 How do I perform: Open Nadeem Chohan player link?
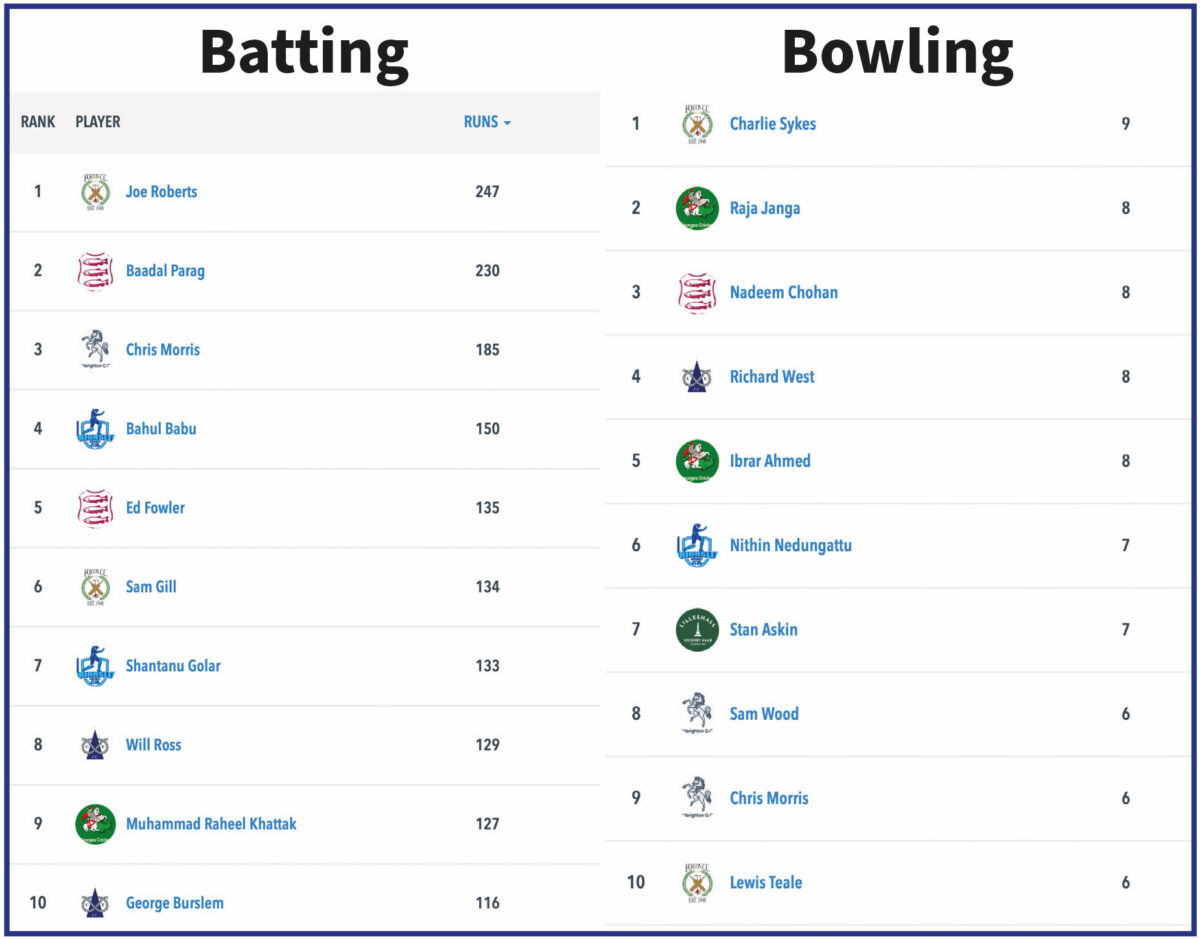tap(784, 293)
